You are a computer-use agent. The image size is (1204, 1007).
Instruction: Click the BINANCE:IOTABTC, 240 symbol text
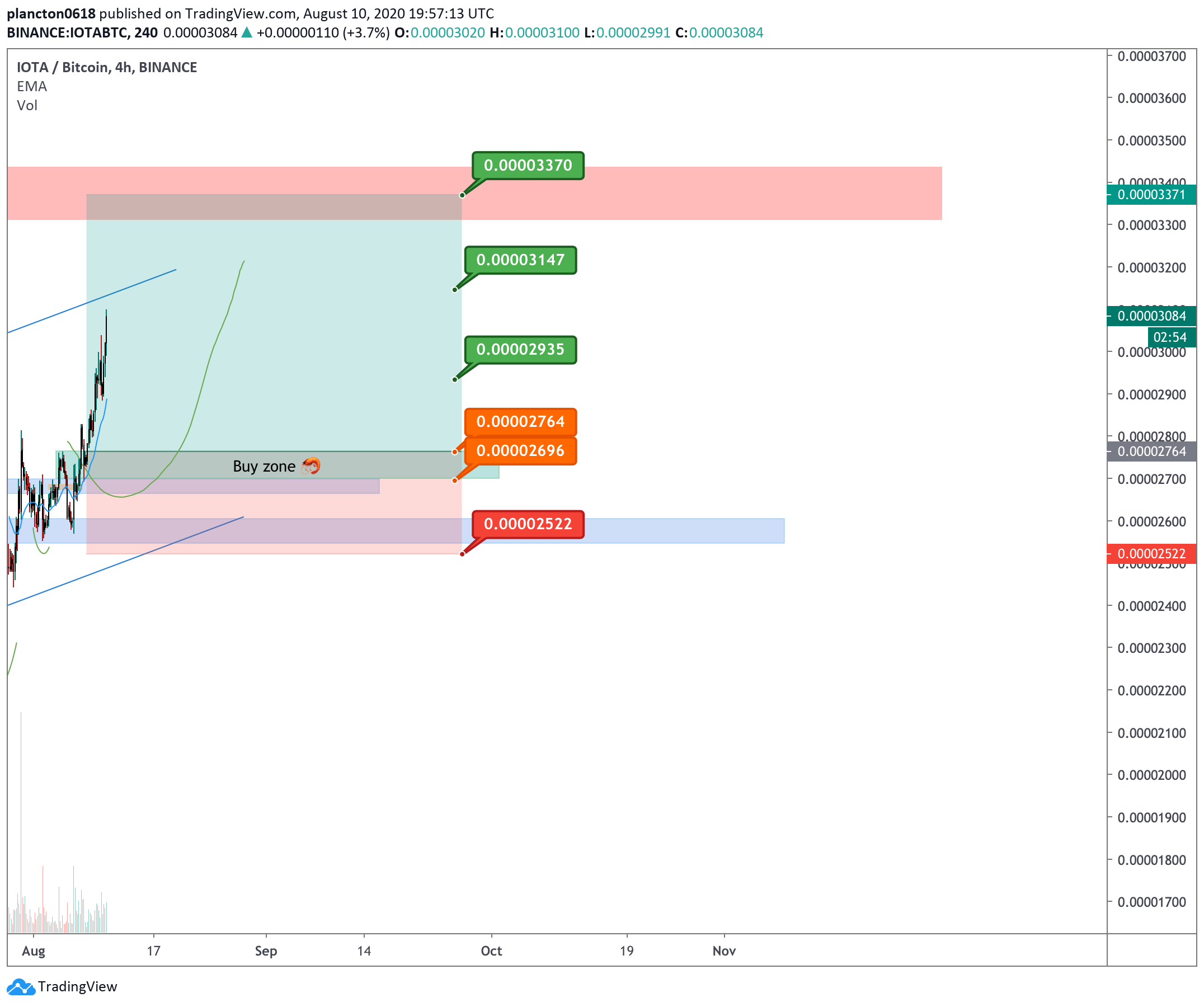(83, 32)
